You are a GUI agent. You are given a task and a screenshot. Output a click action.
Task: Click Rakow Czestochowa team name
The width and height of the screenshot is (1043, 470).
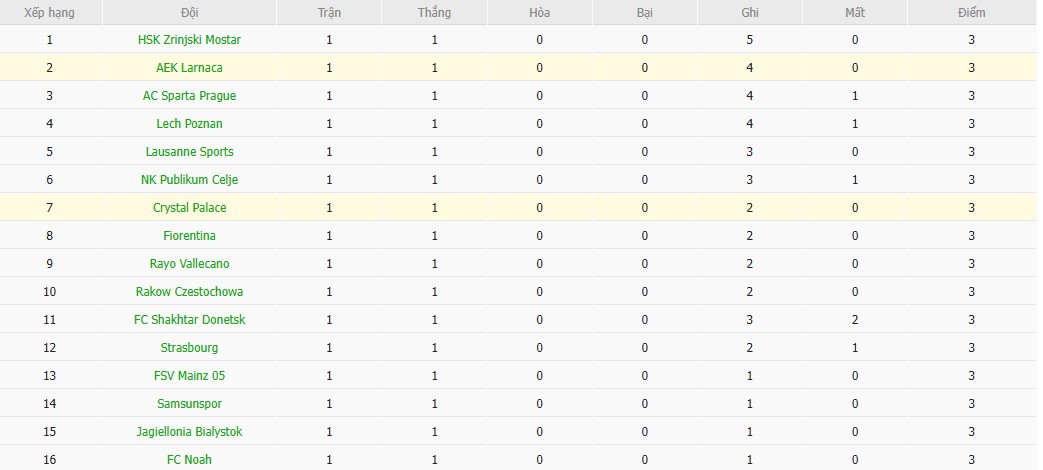(189, 292)
